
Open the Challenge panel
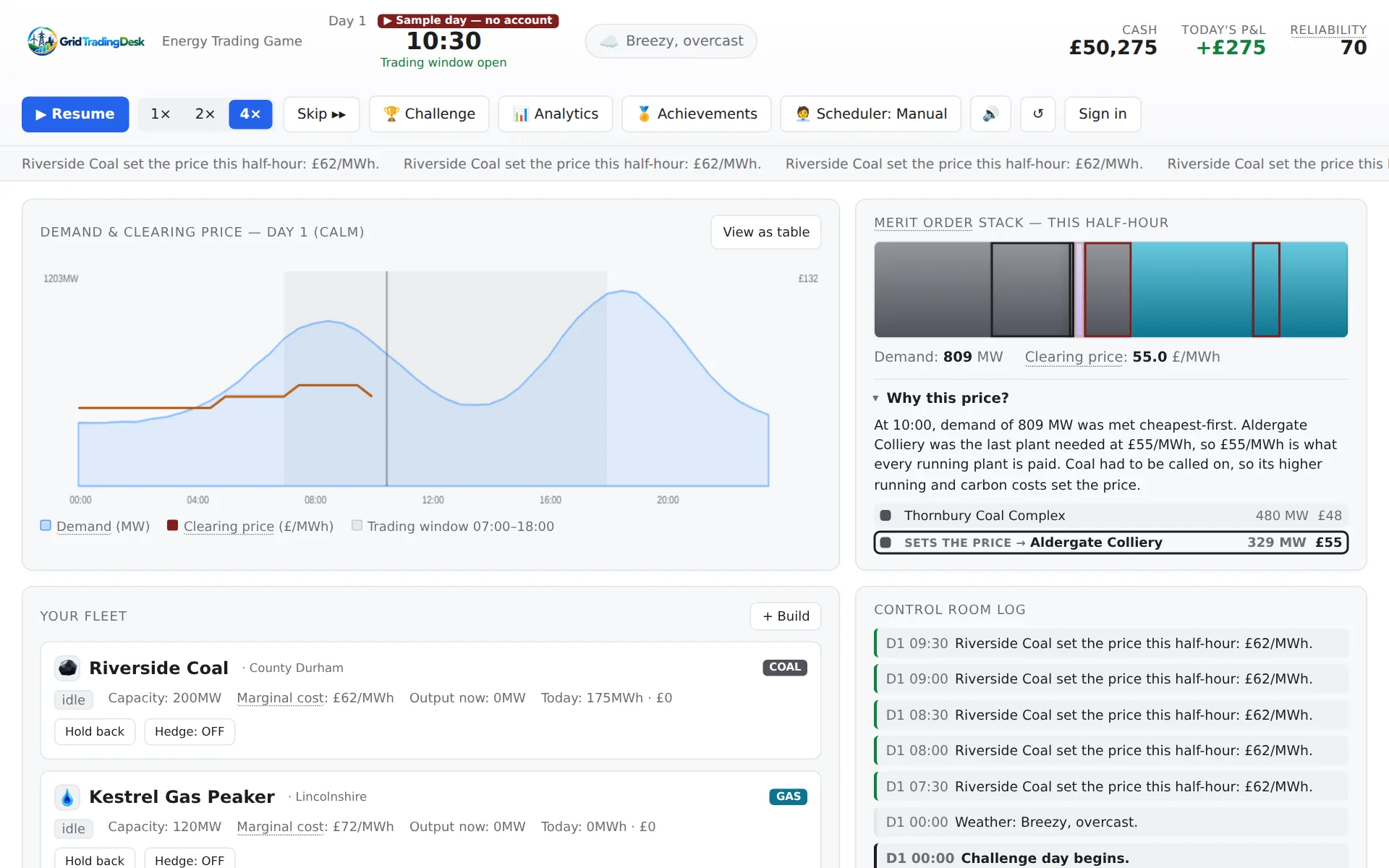pyautogui.click(x=429, y=114)
